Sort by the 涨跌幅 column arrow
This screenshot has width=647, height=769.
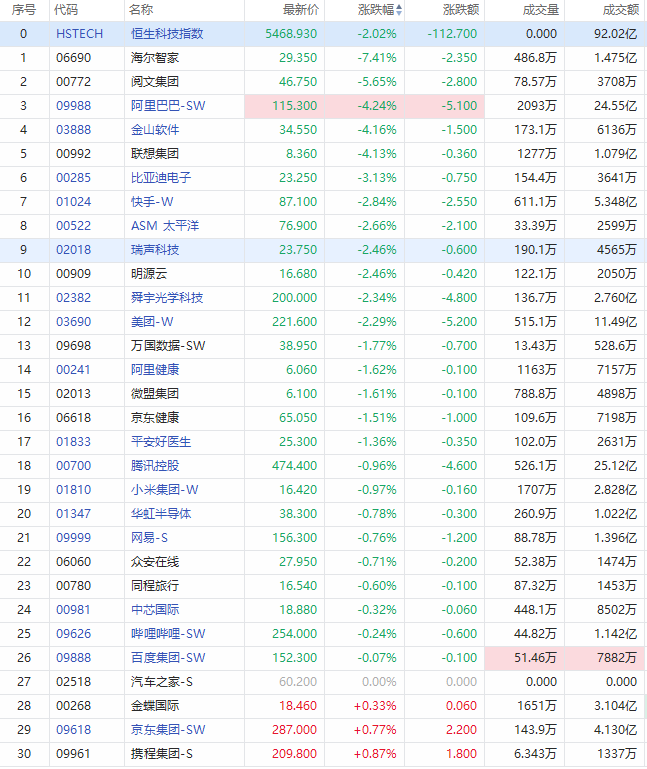point(399,10)
